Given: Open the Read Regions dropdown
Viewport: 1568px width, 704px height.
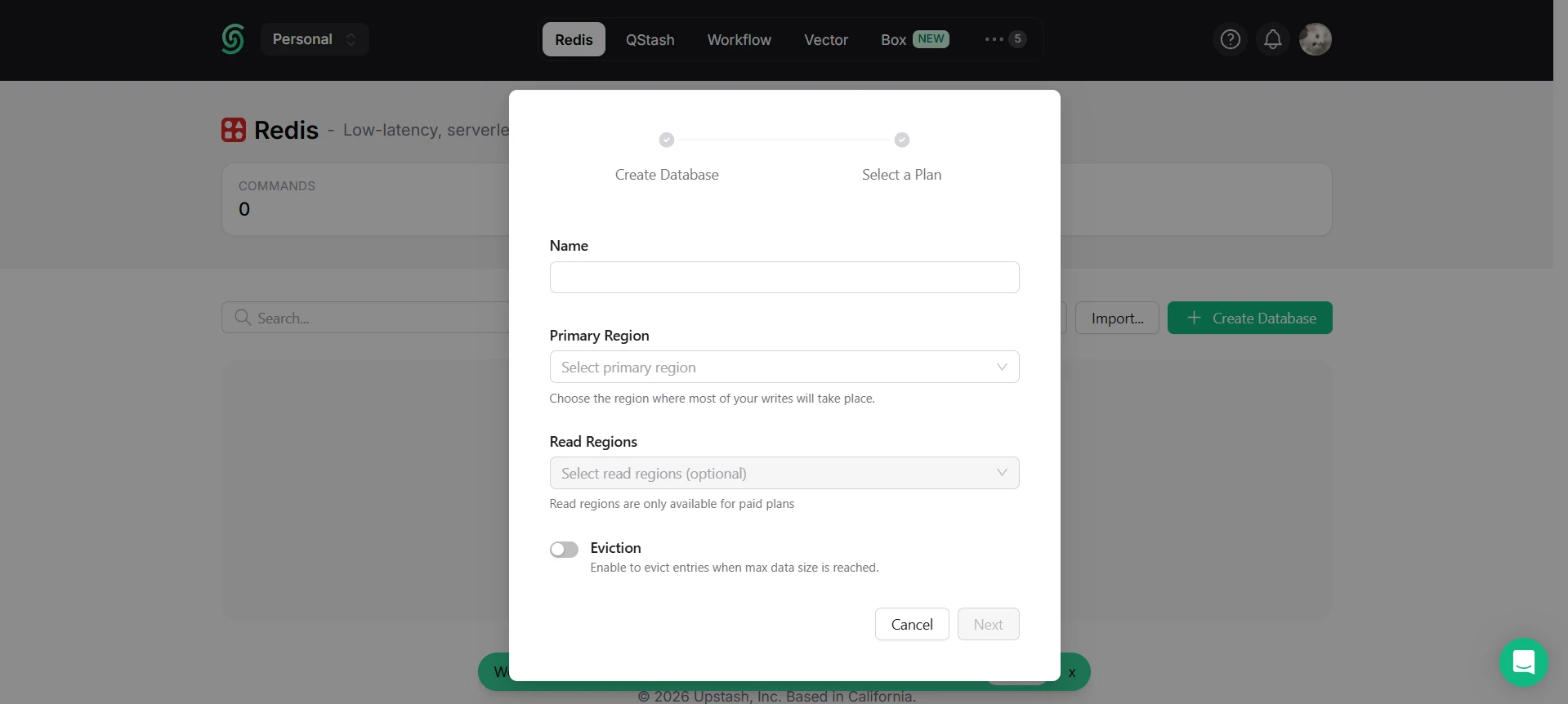Looking at the screenshot, I should click(784, 473).
